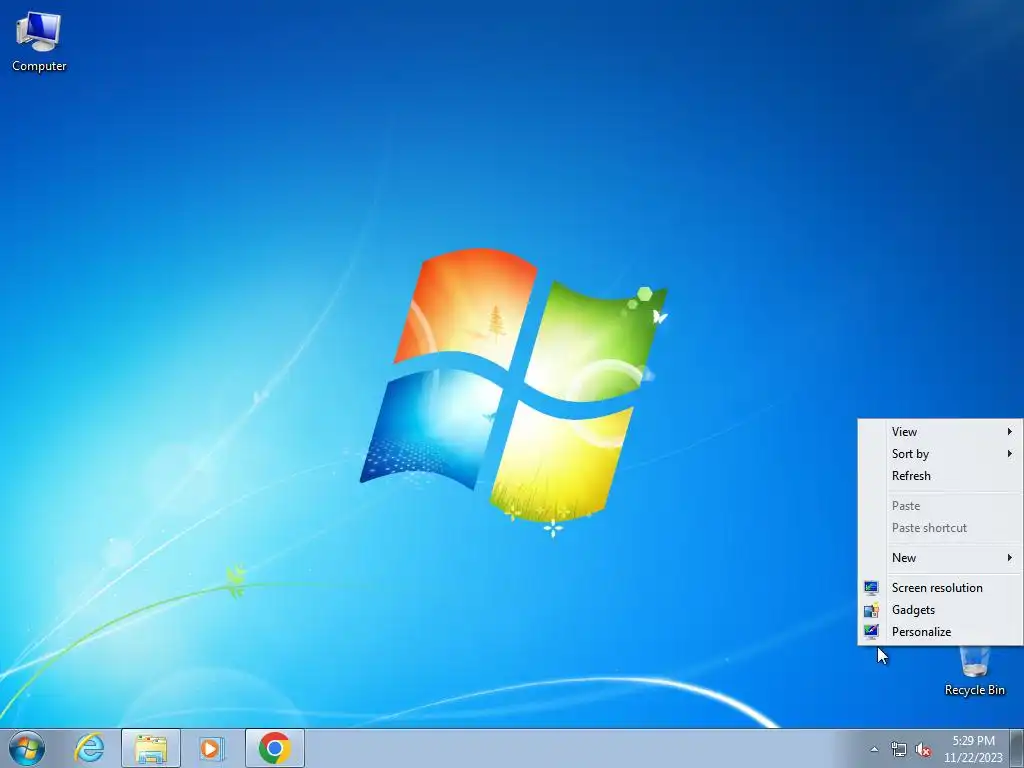Image resolution: width=1024 pixels, height=768 pixels.
Task: Open the Windows Start menu orb
Action: pos(27,748)
